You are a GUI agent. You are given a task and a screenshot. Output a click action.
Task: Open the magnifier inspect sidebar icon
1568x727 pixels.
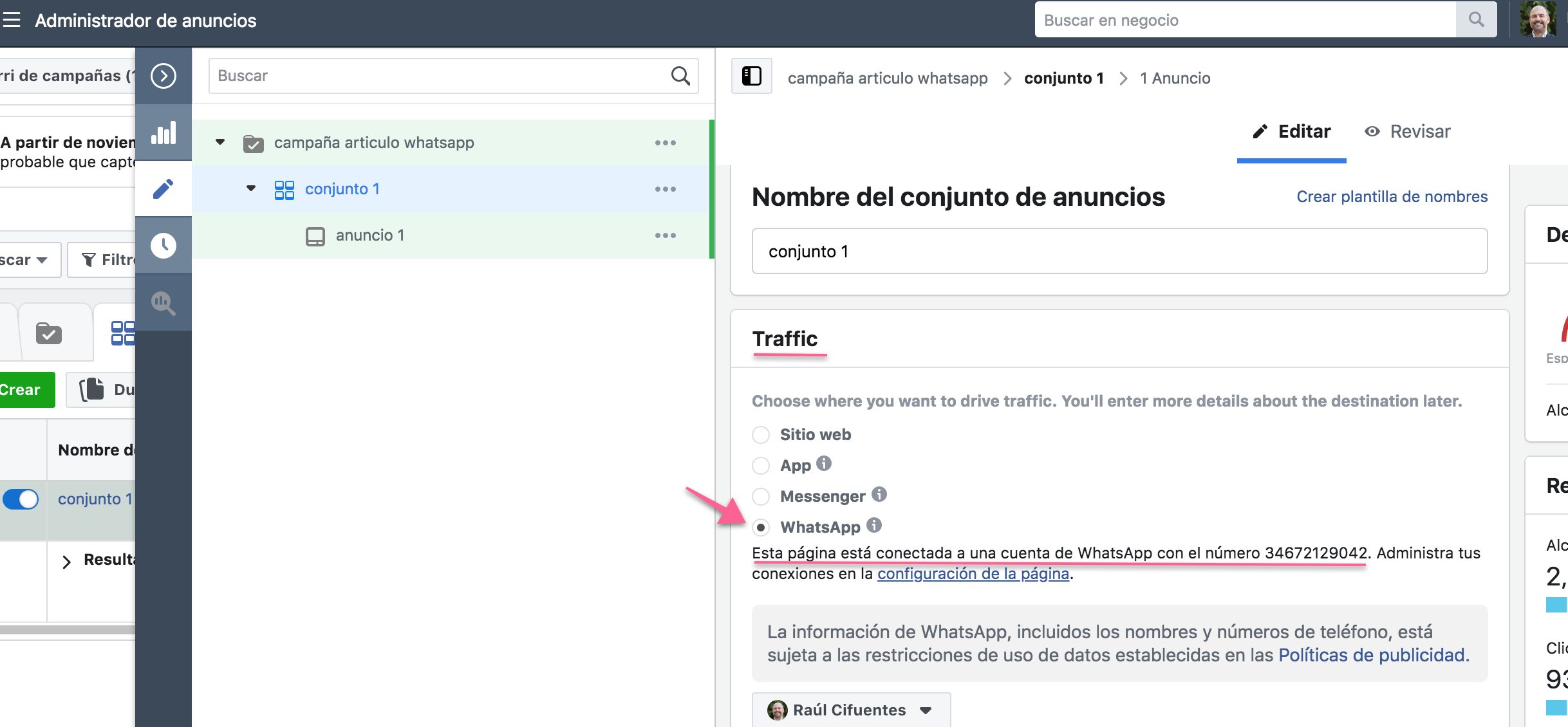point(163,302)
